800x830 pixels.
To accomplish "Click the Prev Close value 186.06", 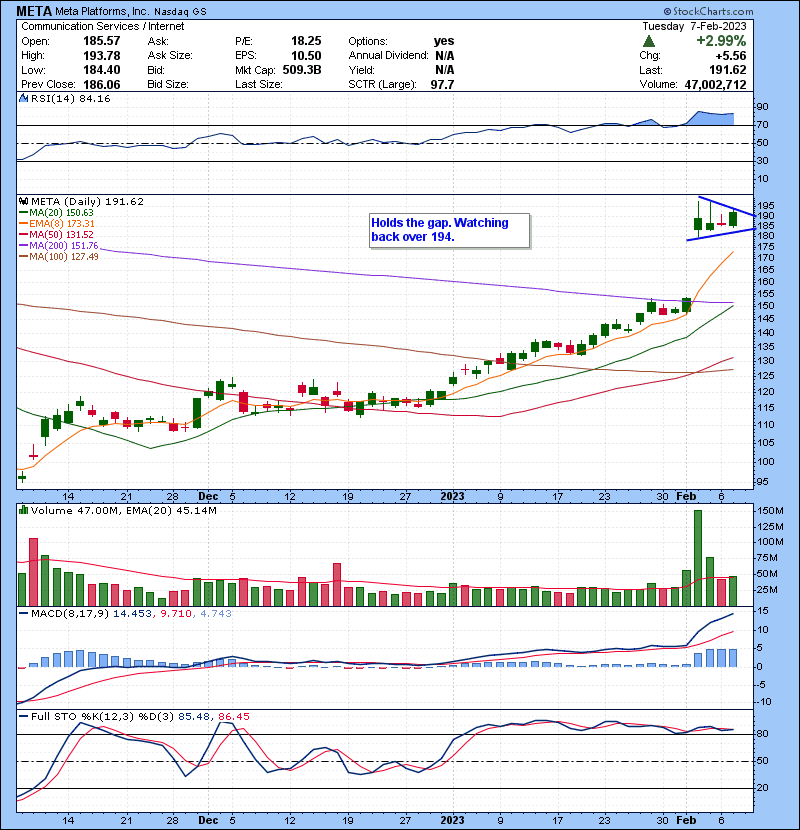I will 102,85.
